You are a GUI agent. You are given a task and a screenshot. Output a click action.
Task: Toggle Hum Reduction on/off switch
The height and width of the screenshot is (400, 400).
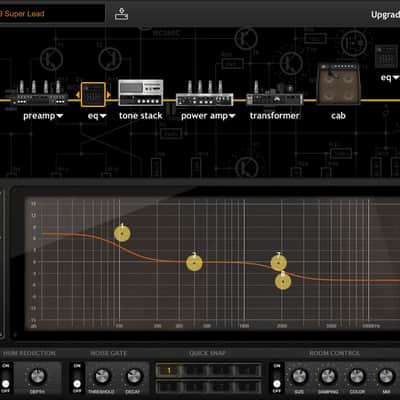(x=5, y=378)
